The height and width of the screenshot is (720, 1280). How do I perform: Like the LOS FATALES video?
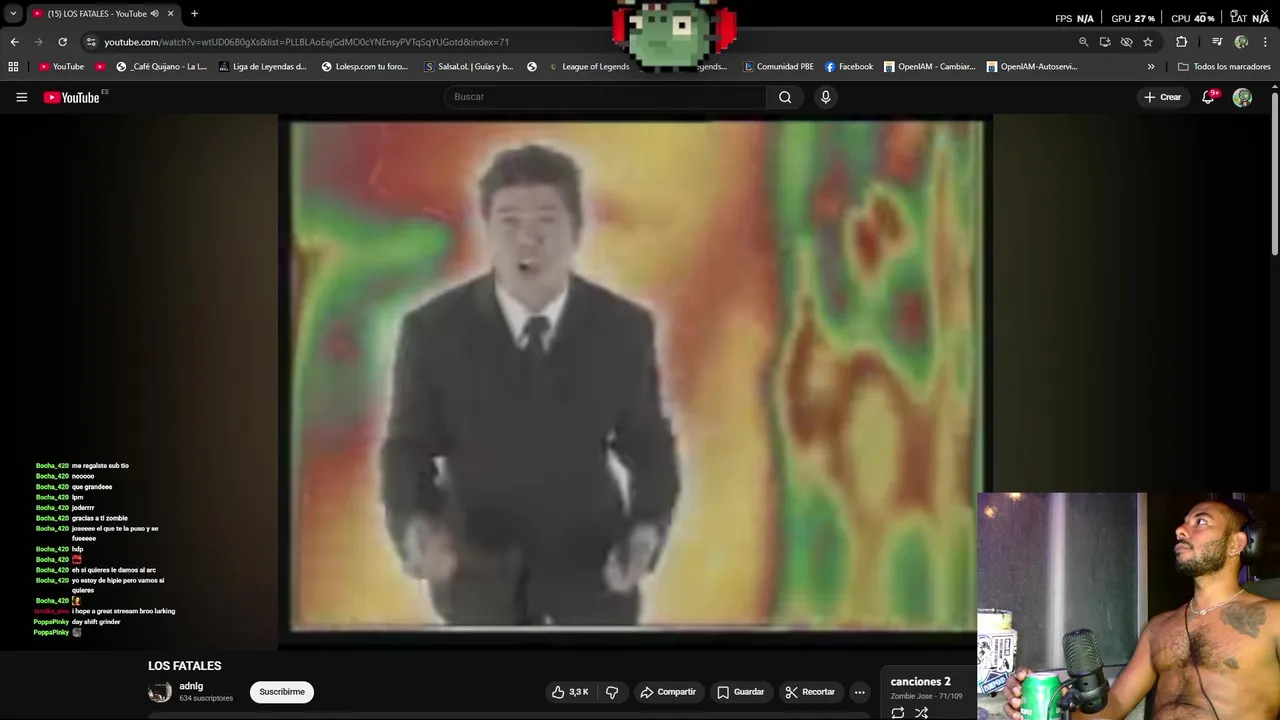pos(571,692)
